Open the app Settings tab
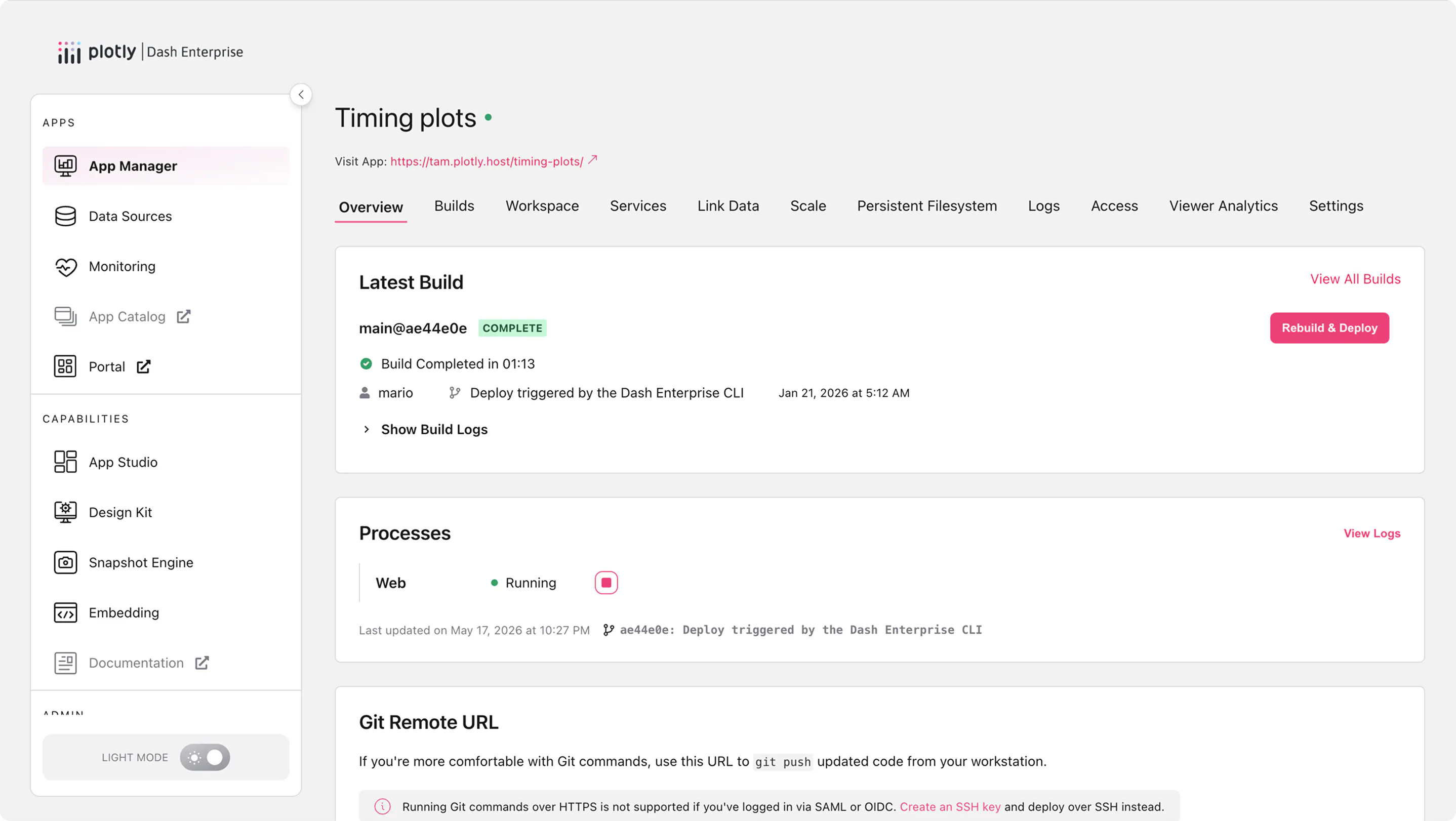The width and height of the screenshot is (1456, 821). click(1336, 206)
